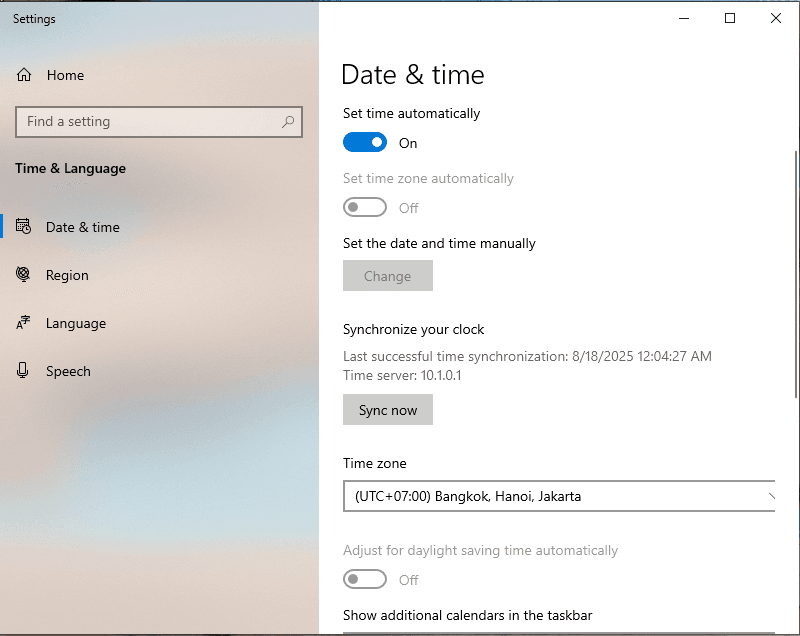Click the Time zone dropdown chevron arrow

771,496
